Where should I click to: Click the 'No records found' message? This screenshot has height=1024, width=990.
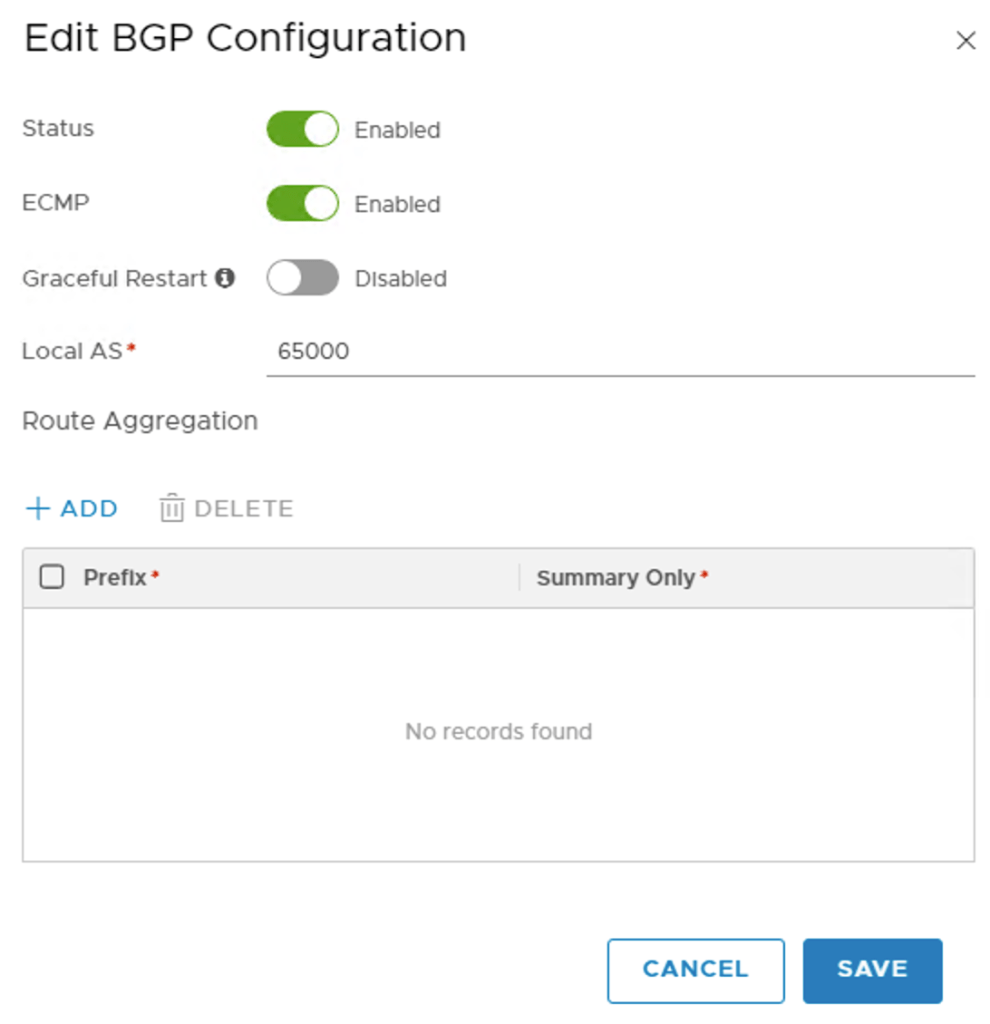pyautogui.click(x=498, y=732)
